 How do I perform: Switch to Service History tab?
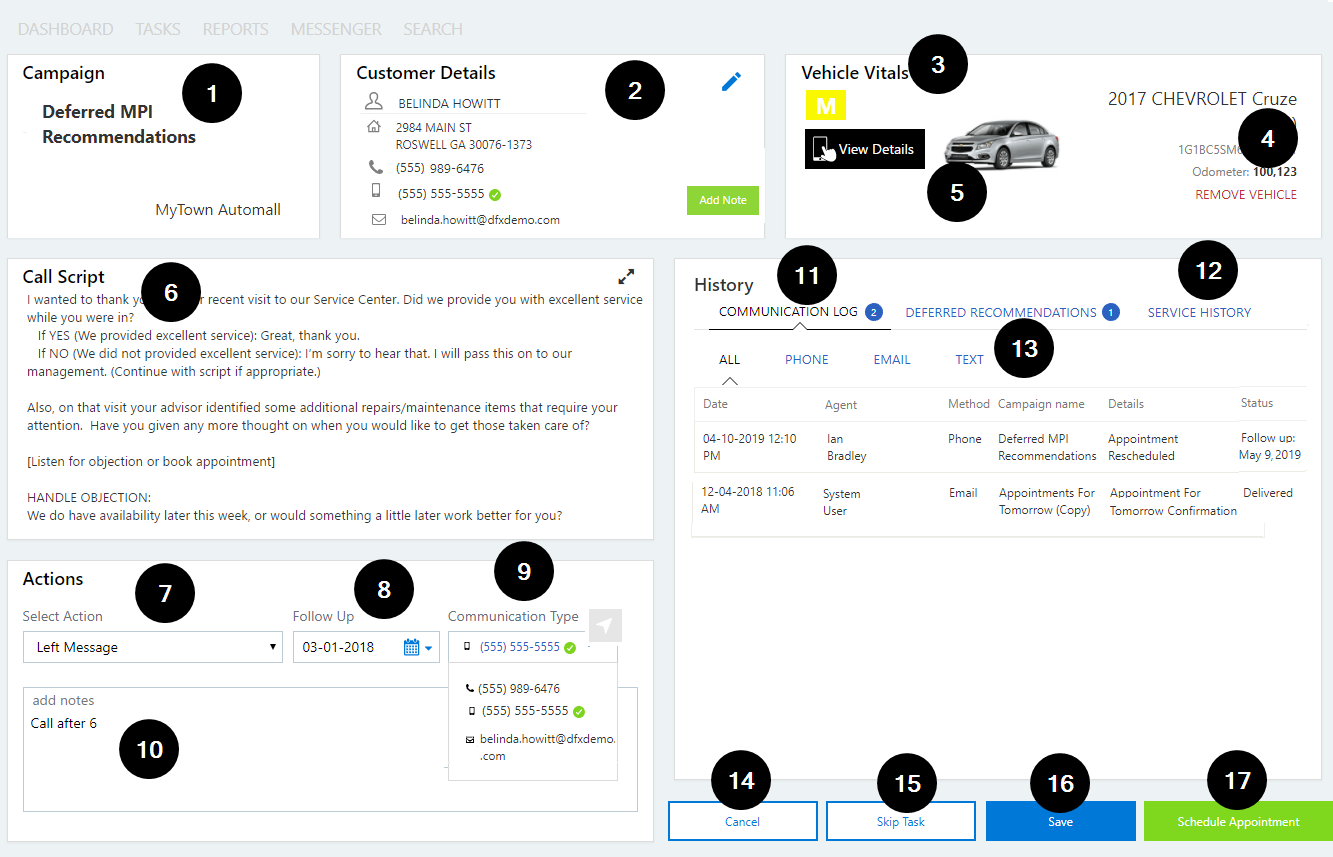point(1199,312)
